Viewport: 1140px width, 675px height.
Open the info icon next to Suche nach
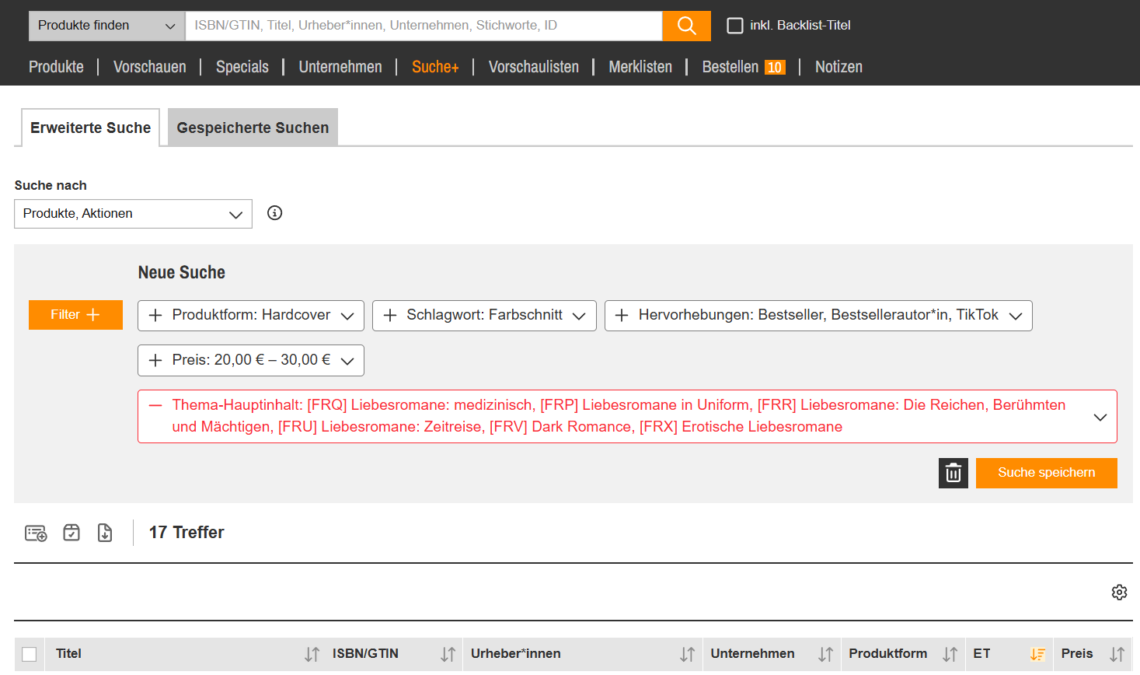pyautogui.click(x=274, y=213)
